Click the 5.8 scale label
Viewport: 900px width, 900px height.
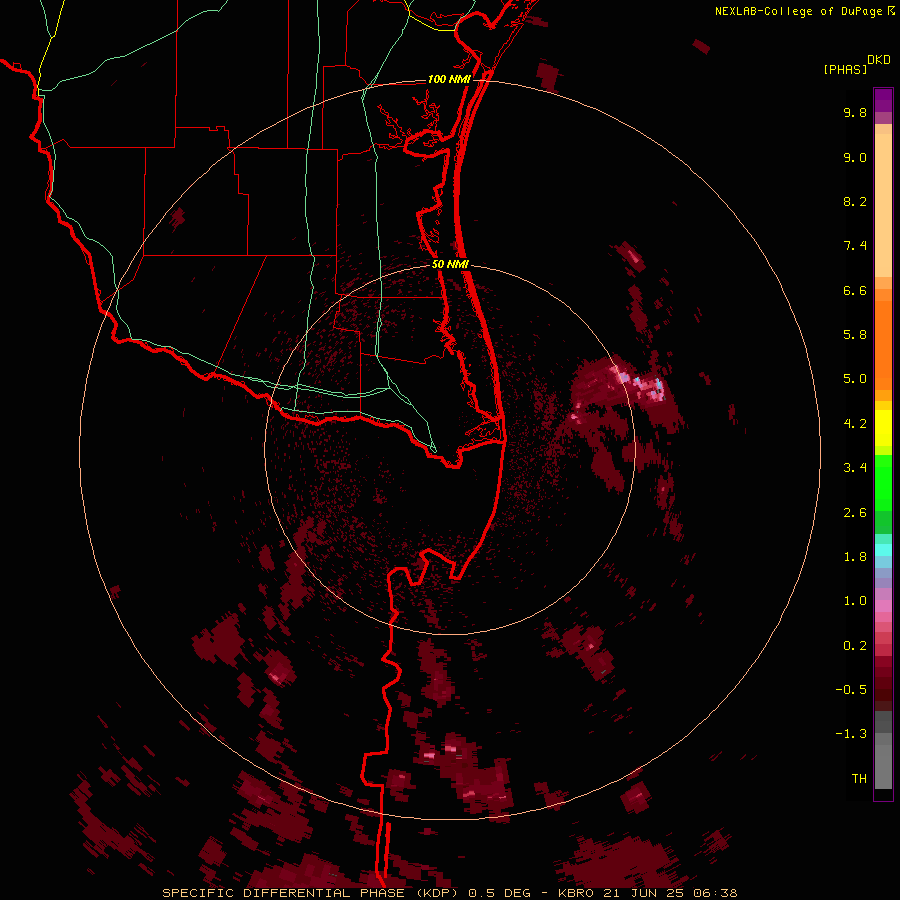click(x=855, y=335)
